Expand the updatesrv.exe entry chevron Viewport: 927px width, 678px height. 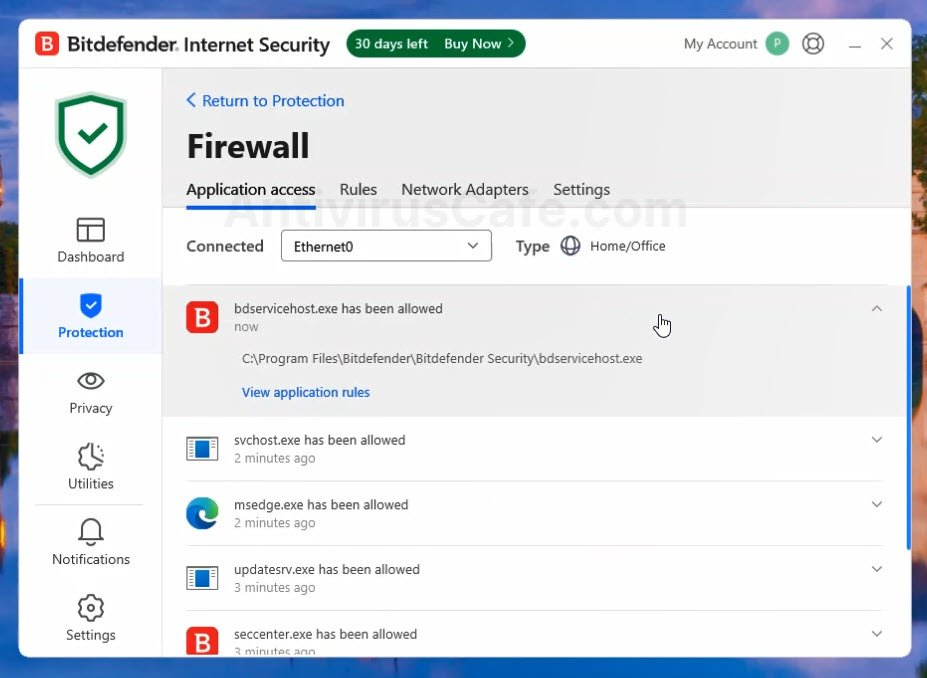(x=877, y=569)
